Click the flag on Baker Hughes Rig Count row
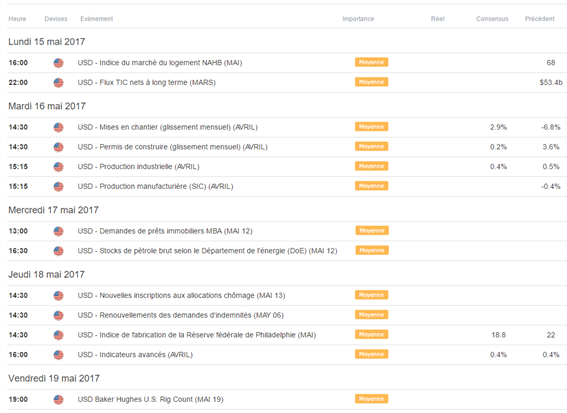Image resolution: width=567 pixels, height=413 pixels. pyautogui.click(x=59, y=400)
